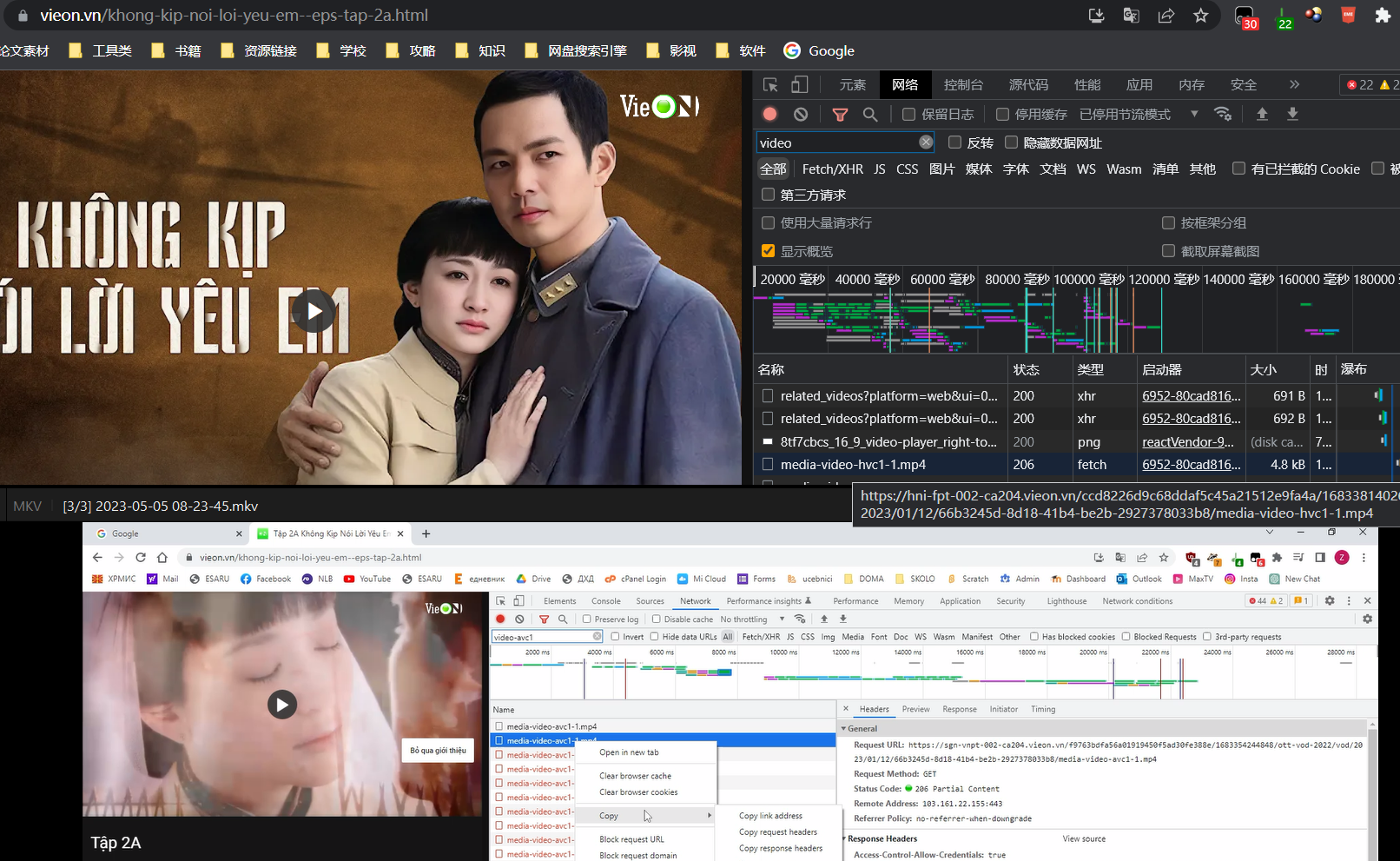Bookmark this page with the top star icon
The height and width of the screenshot is (861, 1400).
coord(1200,16)
